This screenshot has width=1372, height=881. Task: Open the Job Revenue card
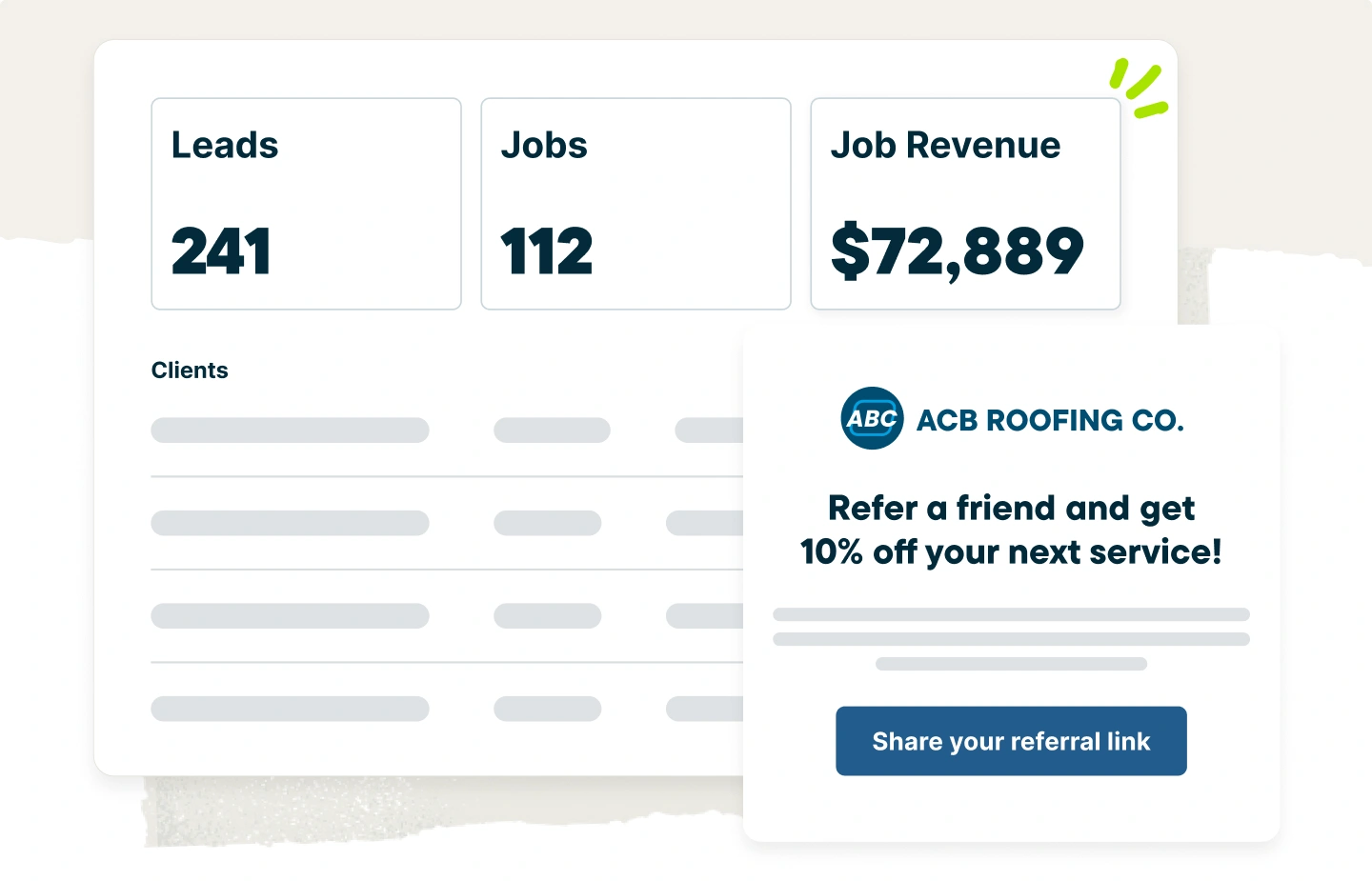(x=965, y=203)
